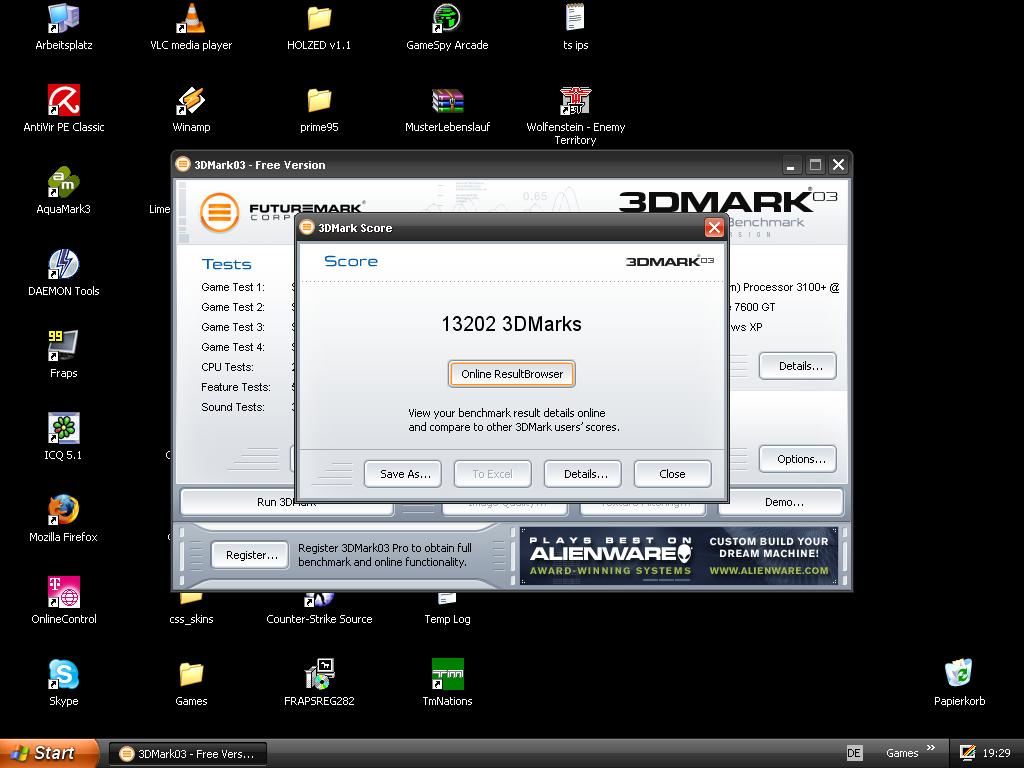Image resolution: width=1024 pixels, height=768 pixels.
Task: Open the Games folder icon
Action: coord(191,683)
